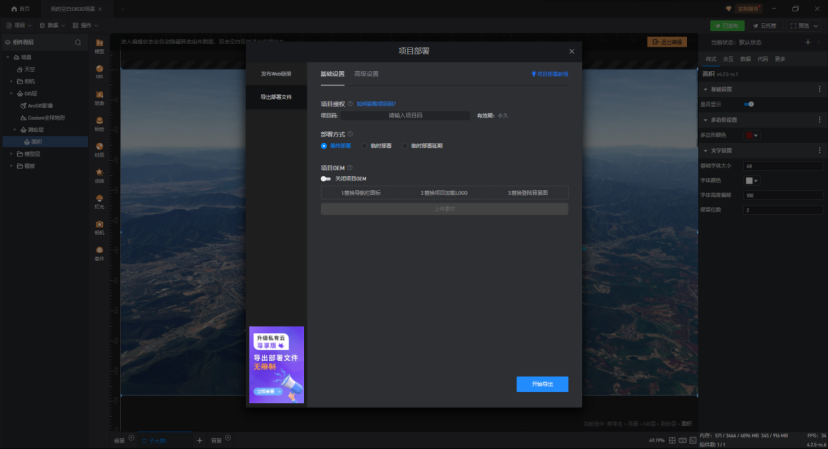Switch to the 交互 tab in the properties panel
The width and height of the screenshot is (828, 449).
tap(728, 59)
